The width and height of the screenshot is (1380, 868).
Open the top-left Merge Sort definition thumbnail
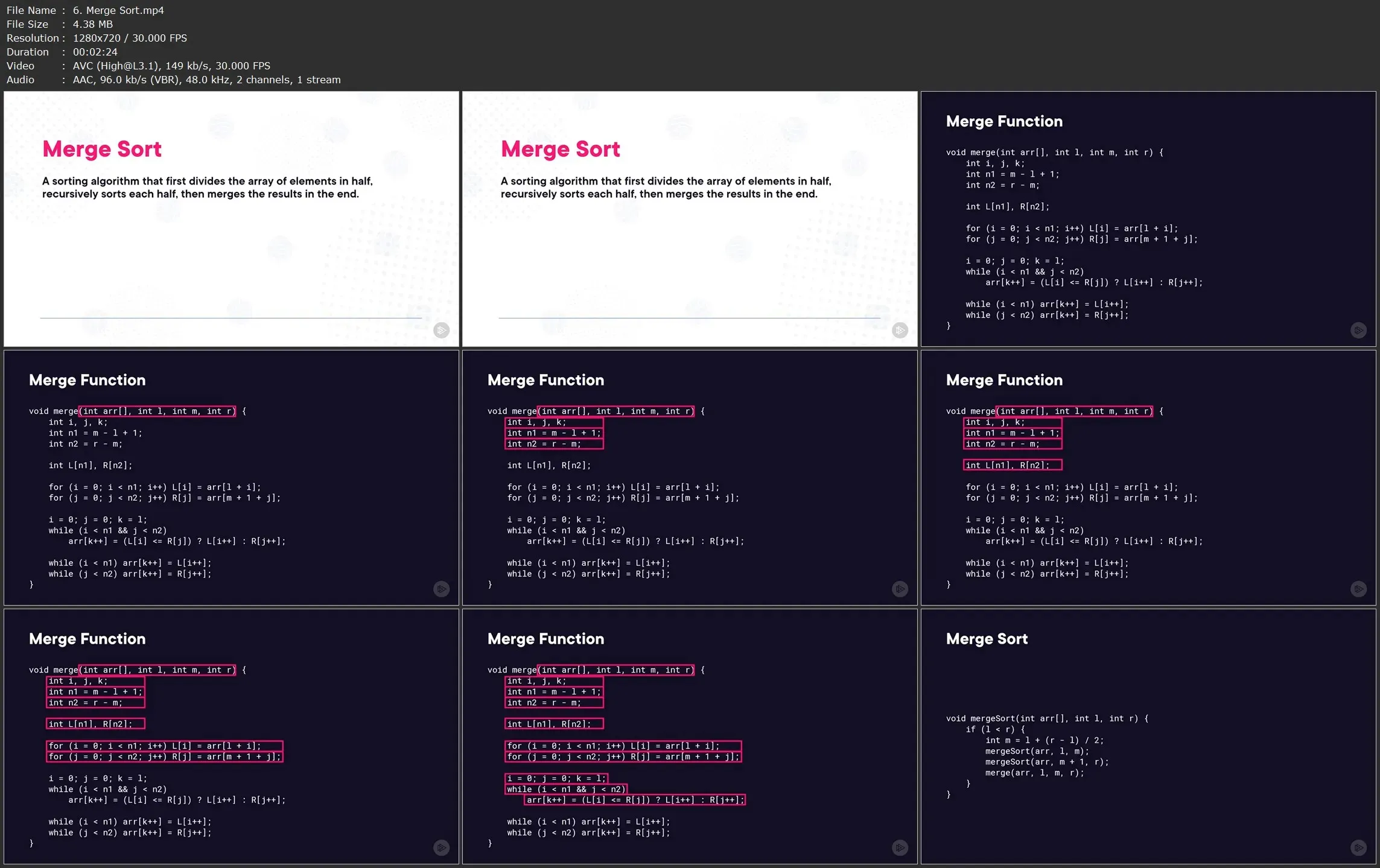[x=231, y=219]
